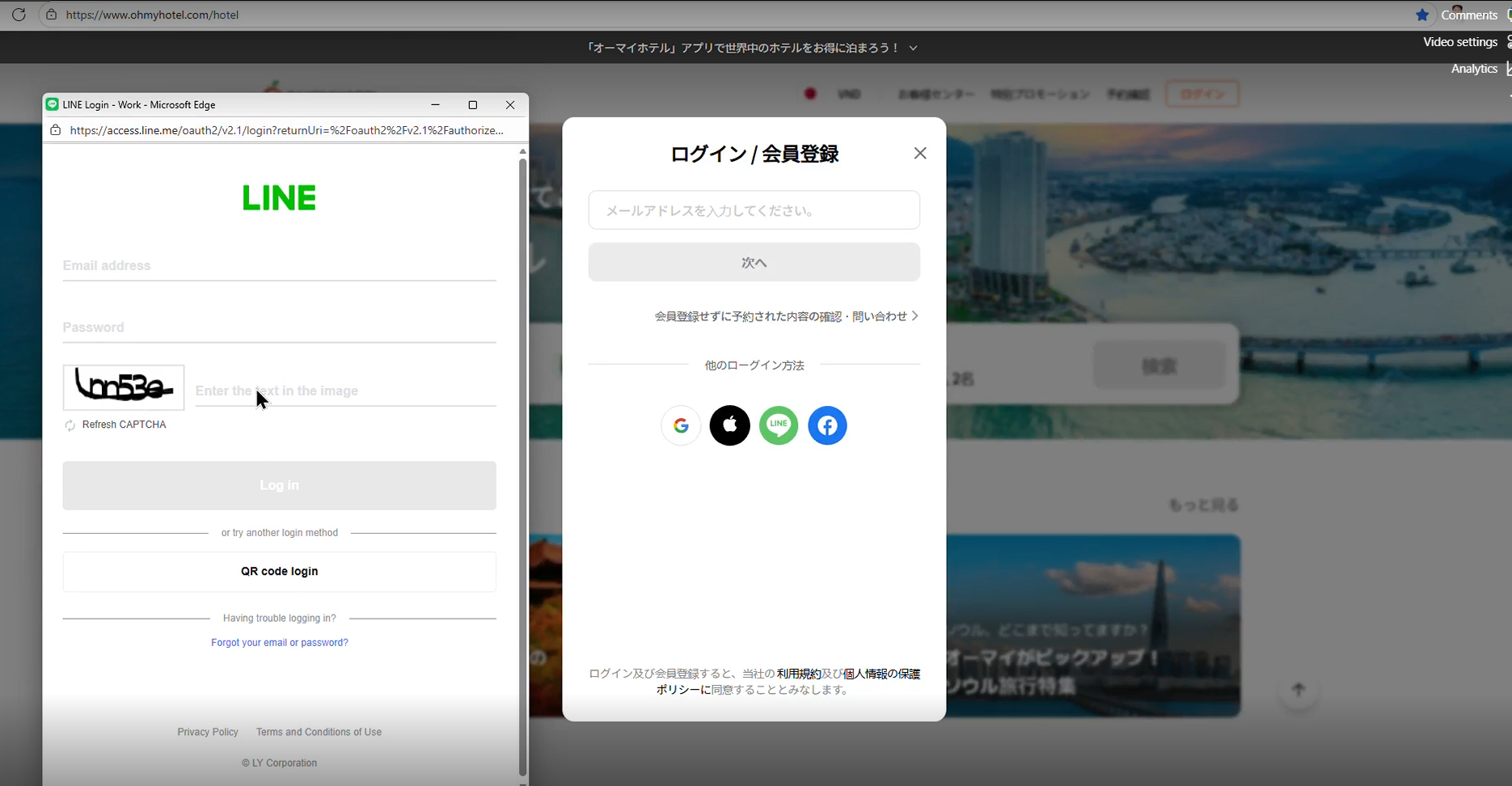Image resolution: width=1512 pixels, height=786 pixels.
Task: Click the Refresh CAPTCHA icon
Action: tap(70, 425)
